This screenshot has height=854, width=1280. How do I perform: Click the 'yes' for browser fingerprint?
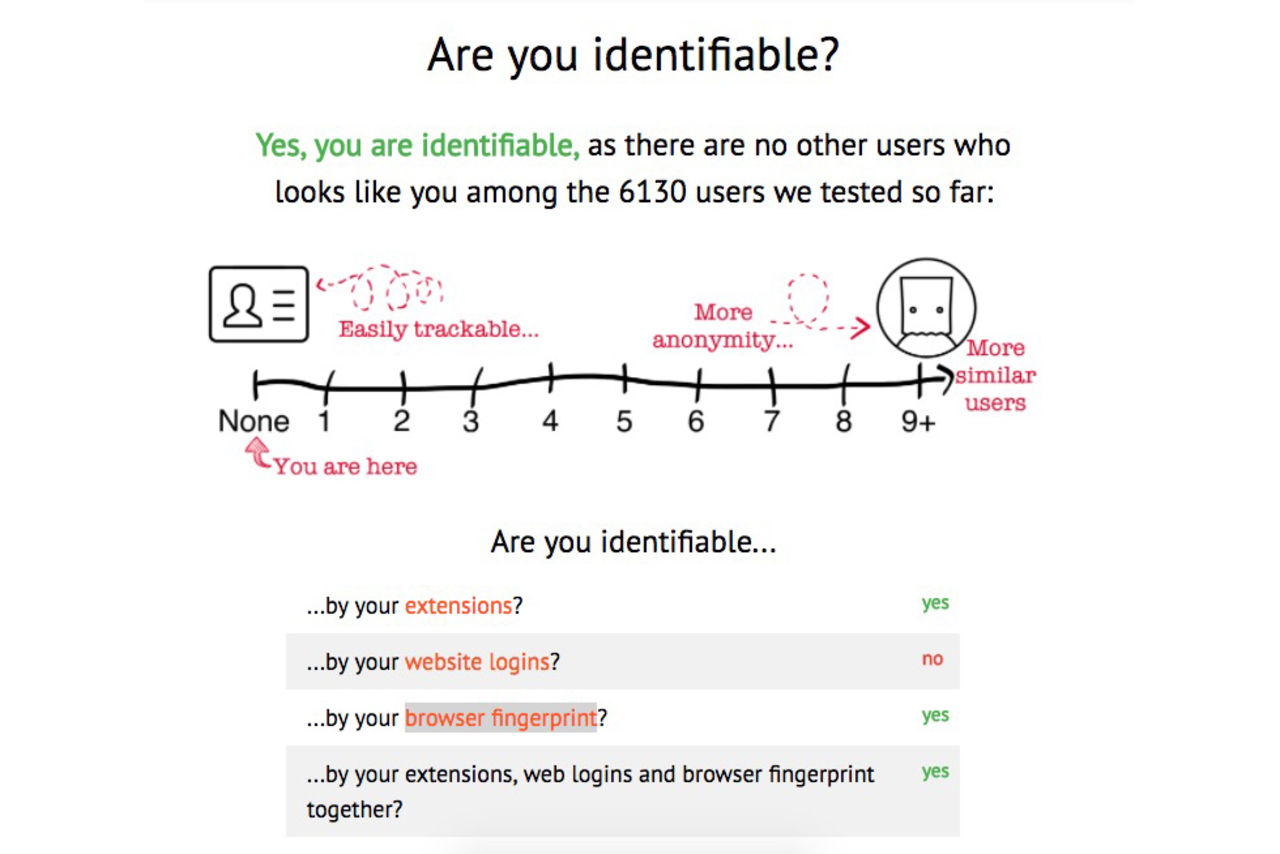(x=935, y=715)
